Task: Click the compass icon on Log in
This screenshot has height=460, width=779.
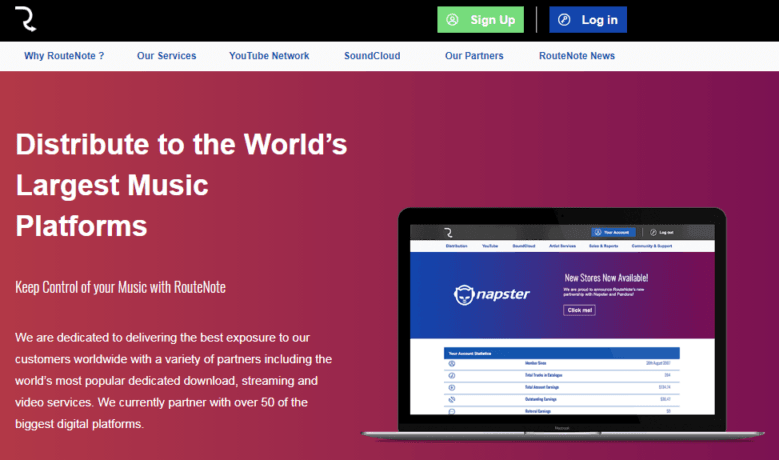Action: pyautogui.click(x=565, y=20)
